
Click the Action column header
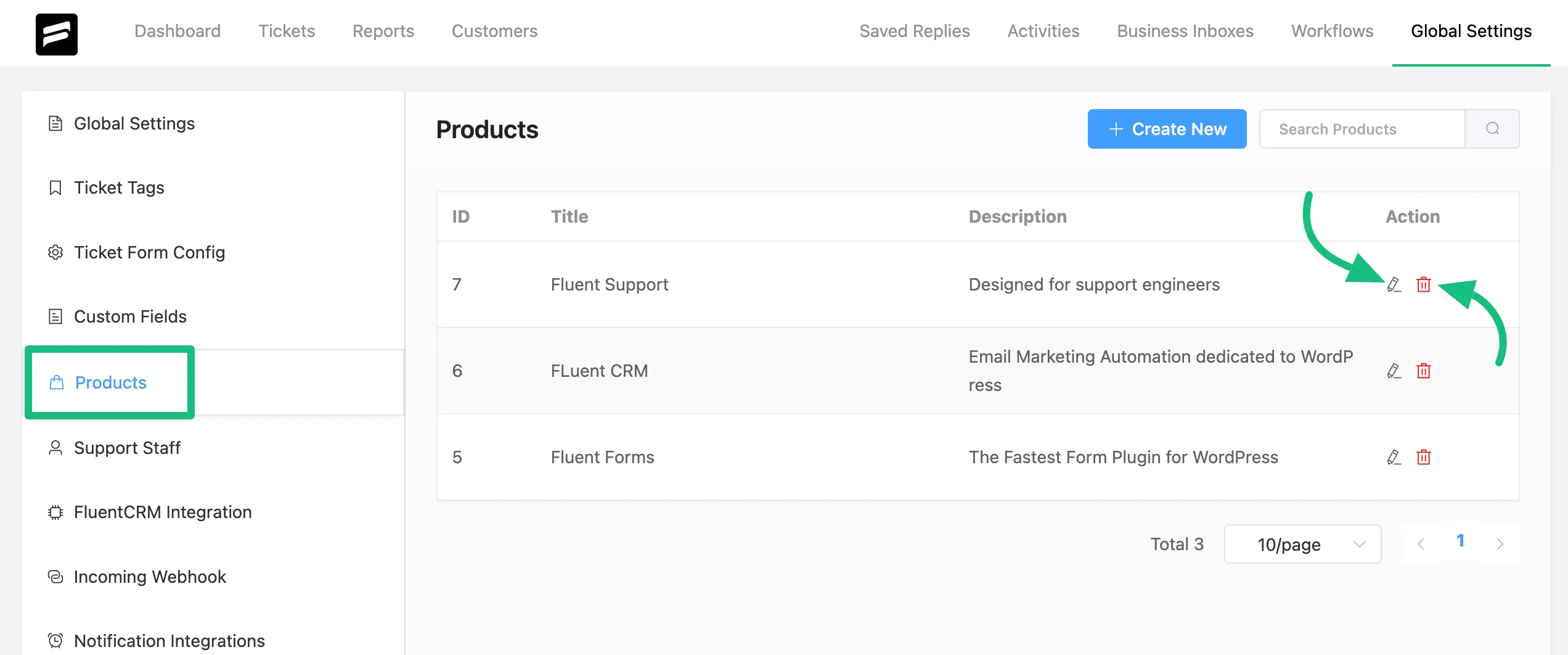coord(1413,216)
